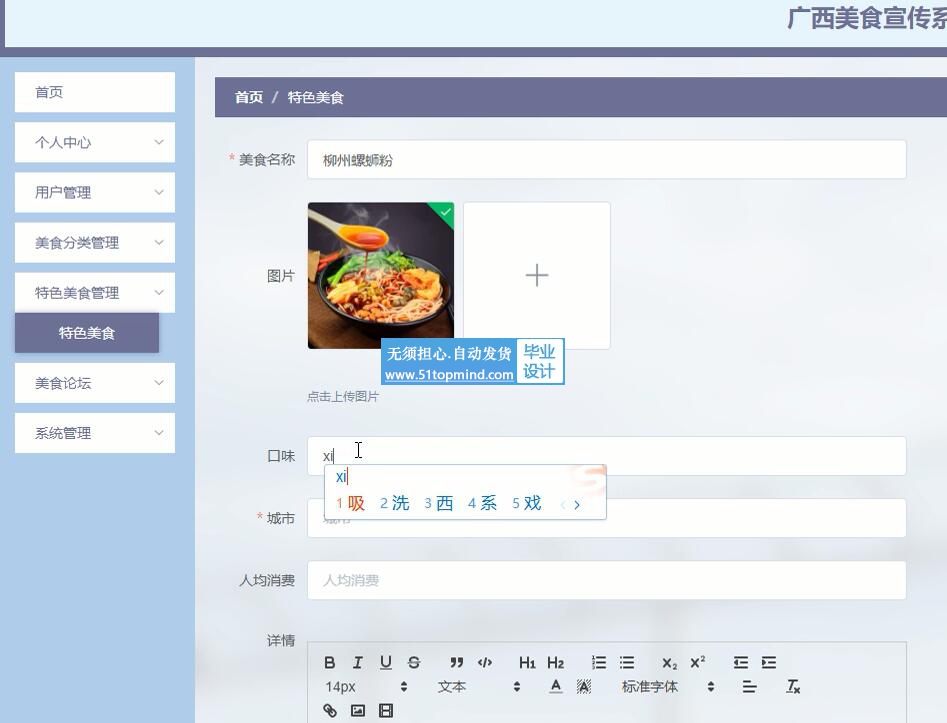
Task: Click the insert link icon
Action: click(x=330, y=710)
